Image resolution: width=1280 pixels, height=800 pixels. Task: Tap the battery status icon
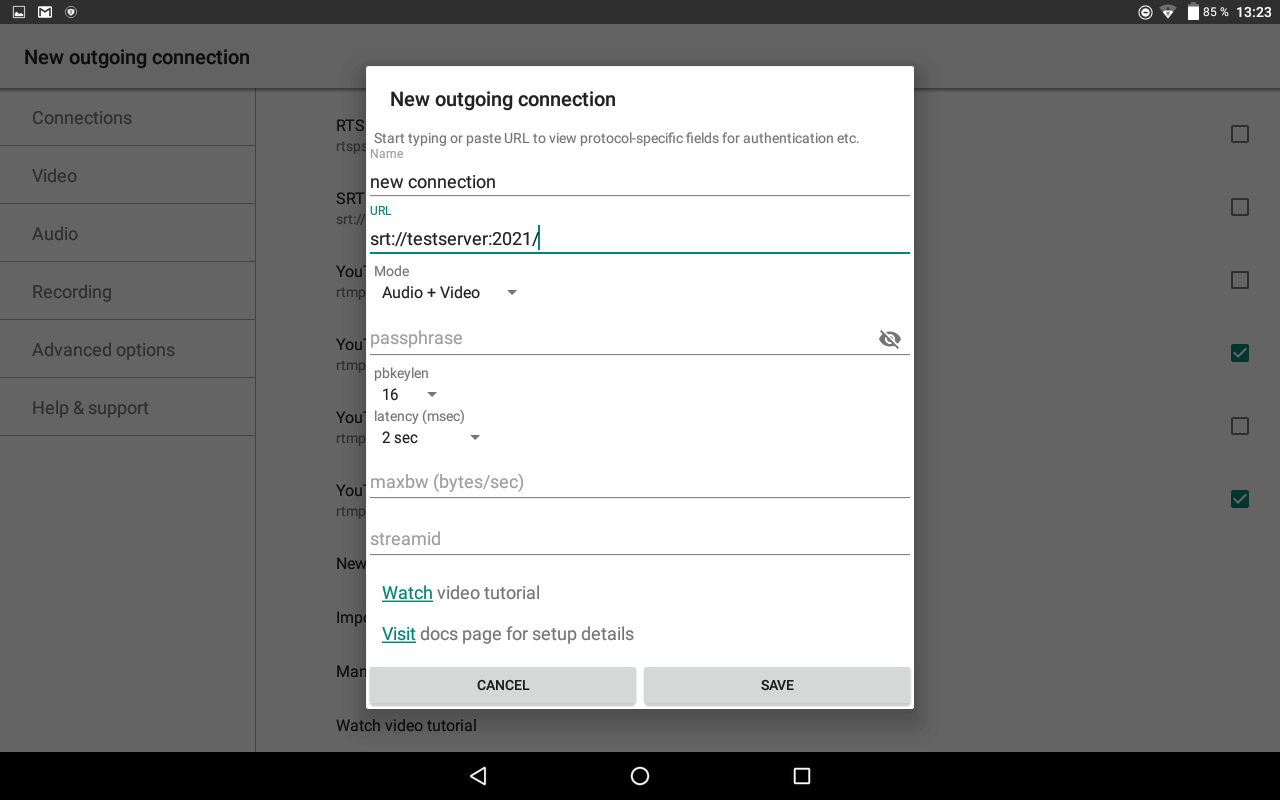coord(1193,12)
